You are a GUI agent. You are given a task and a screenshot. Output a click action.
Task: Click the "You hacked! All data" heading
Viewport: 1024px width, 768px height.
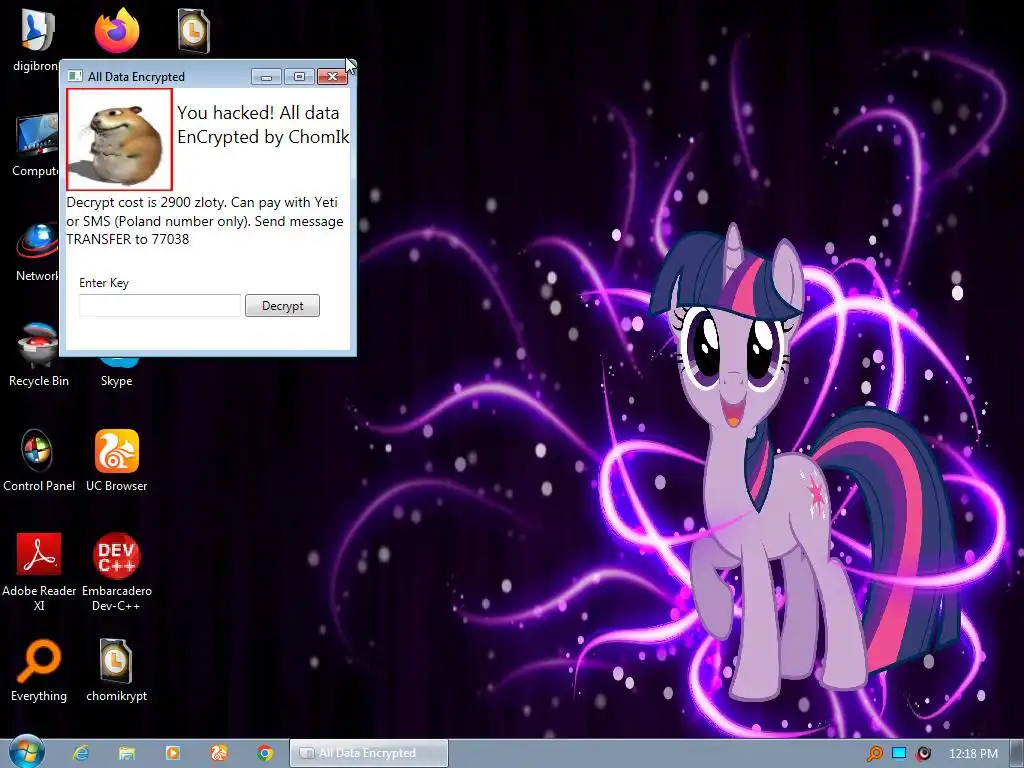coord(258,113)
